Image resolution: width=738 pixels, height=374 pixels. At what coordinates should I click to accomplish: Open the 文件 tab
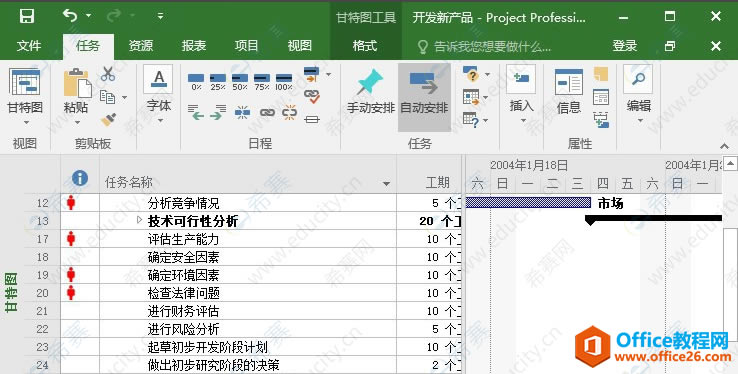(x=29, y=46)
